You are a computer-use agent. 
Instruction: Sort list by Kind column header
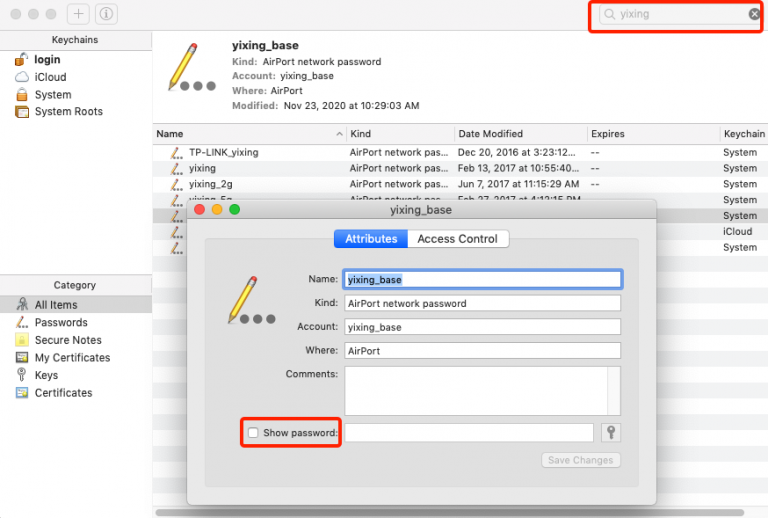[x=401, y=134]
